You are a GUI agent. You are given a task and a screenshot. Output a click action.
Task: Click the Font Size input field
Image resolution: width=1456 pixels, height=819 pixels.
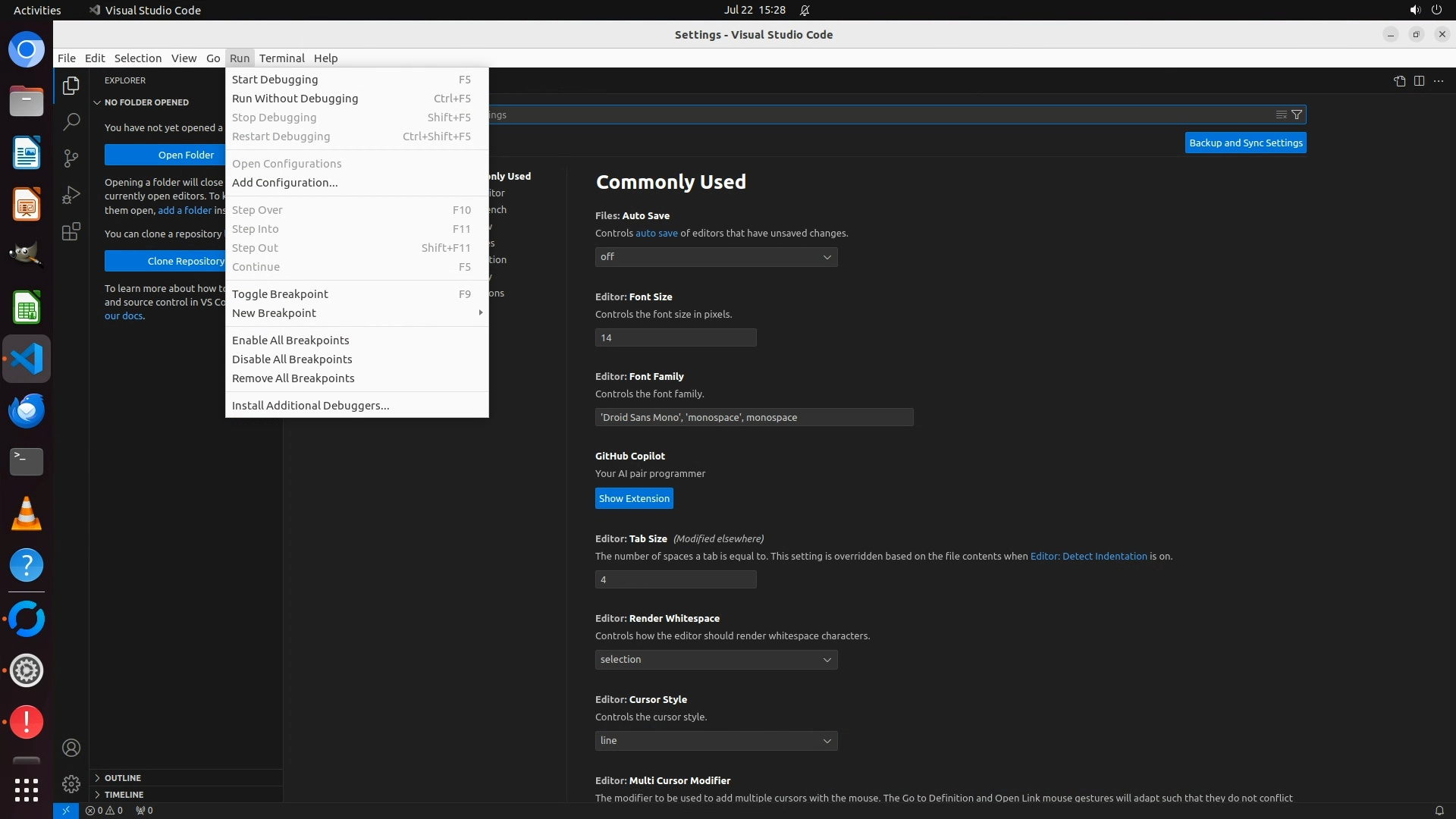(x=675, y=337)
